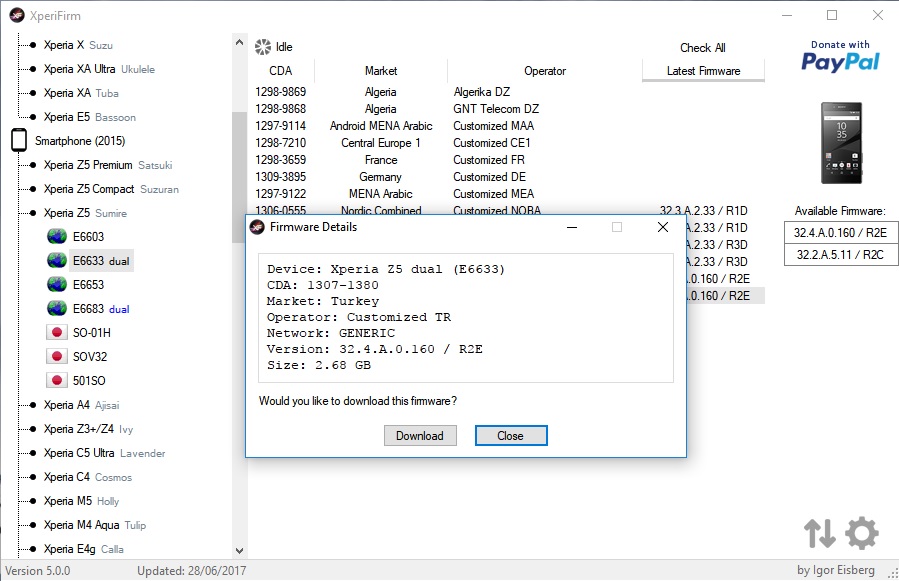Viewport: 899px width, 581px height.
Task: Select Xperia X Suzu in tree
Action: pos(78,45)
